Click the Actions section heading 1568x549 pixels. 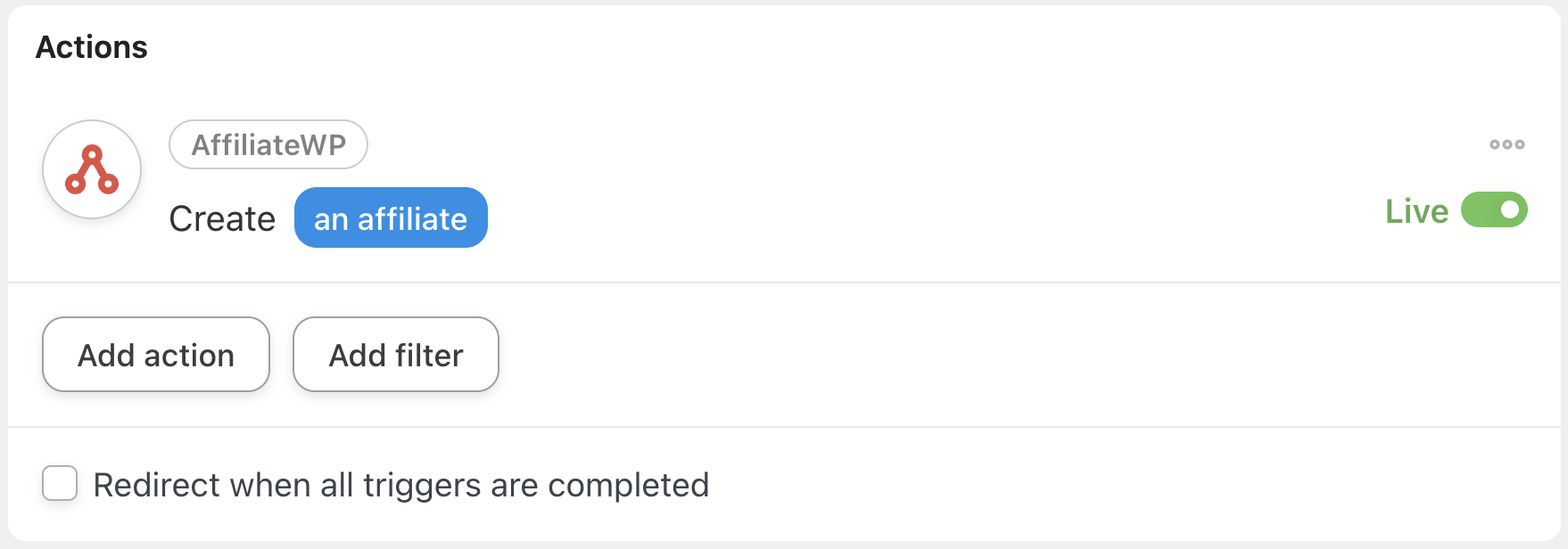[92, 47]
